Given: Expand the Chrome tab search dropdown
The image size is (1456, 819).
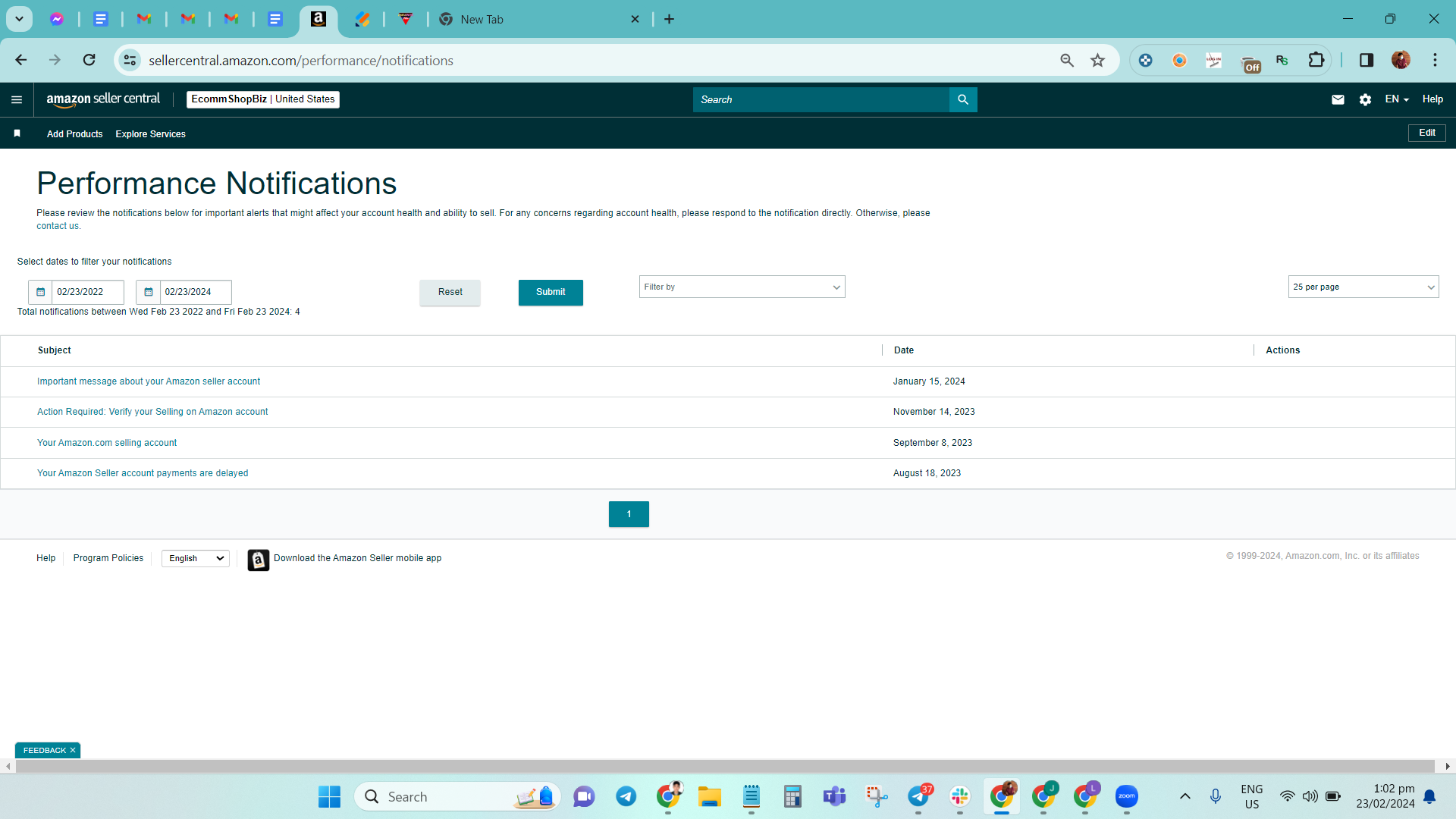Looking at the screenshot, I should click(20, 19).
